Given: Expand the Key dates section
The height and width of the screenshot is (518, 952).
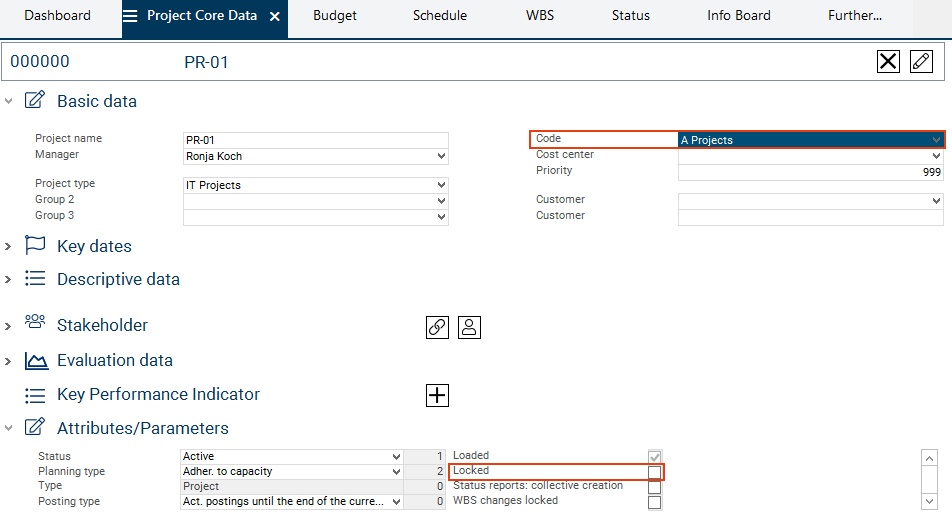Looking at the screenshot, I should tap(9, 247).
